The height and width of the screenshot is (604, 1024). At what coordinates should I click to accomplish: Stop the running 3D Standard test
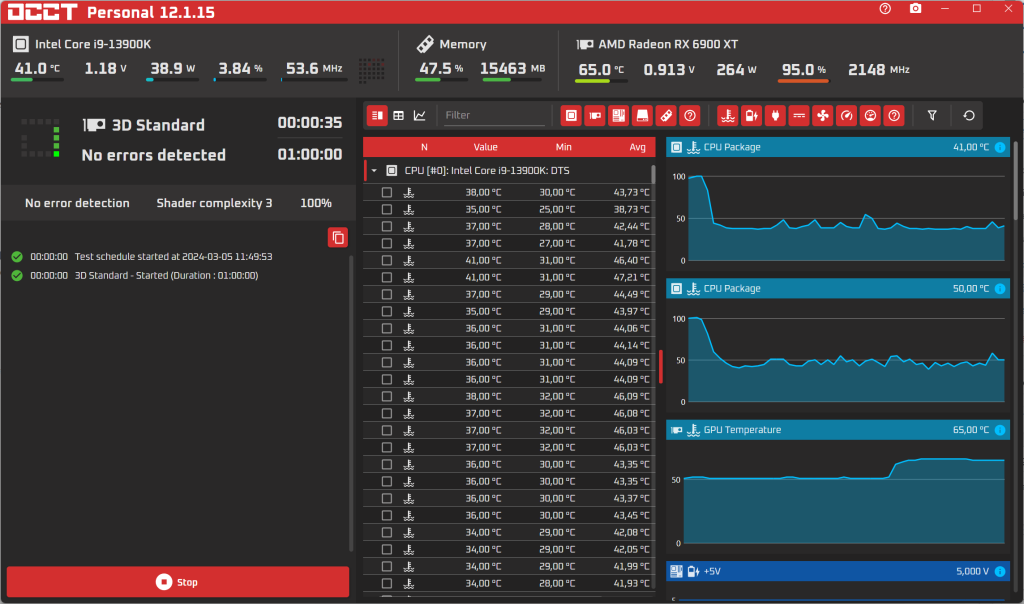[x=178, y=582]
